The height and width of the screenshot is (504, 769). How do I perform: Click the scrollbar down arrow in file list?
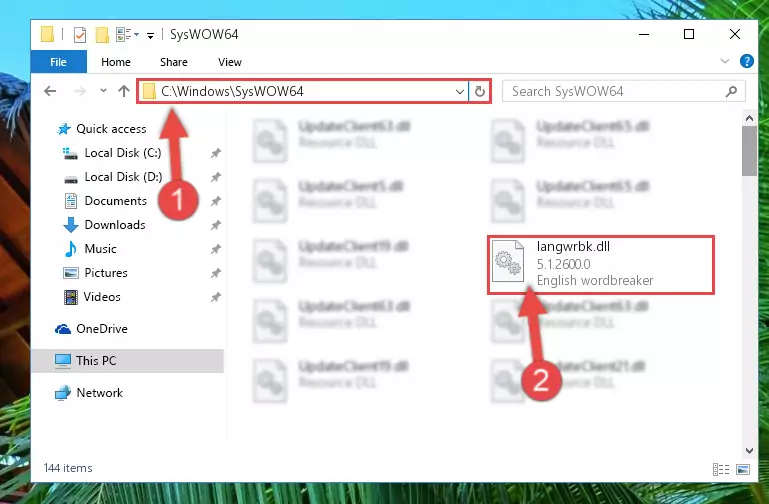coord(749,451)
